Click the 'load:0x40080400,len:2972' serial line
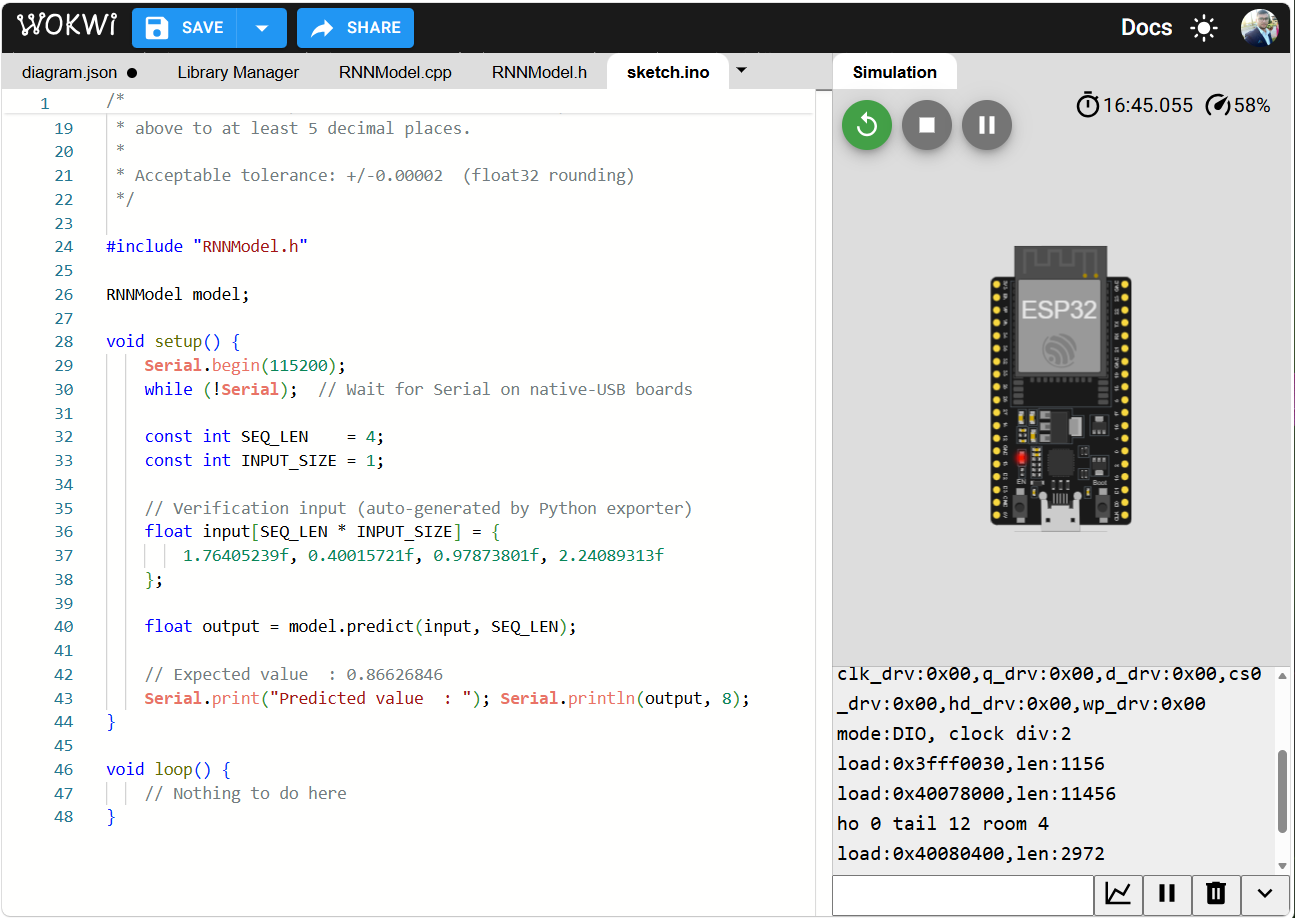Image resolution: width=1295 pixels, height=918 pixels. point(971,854)
